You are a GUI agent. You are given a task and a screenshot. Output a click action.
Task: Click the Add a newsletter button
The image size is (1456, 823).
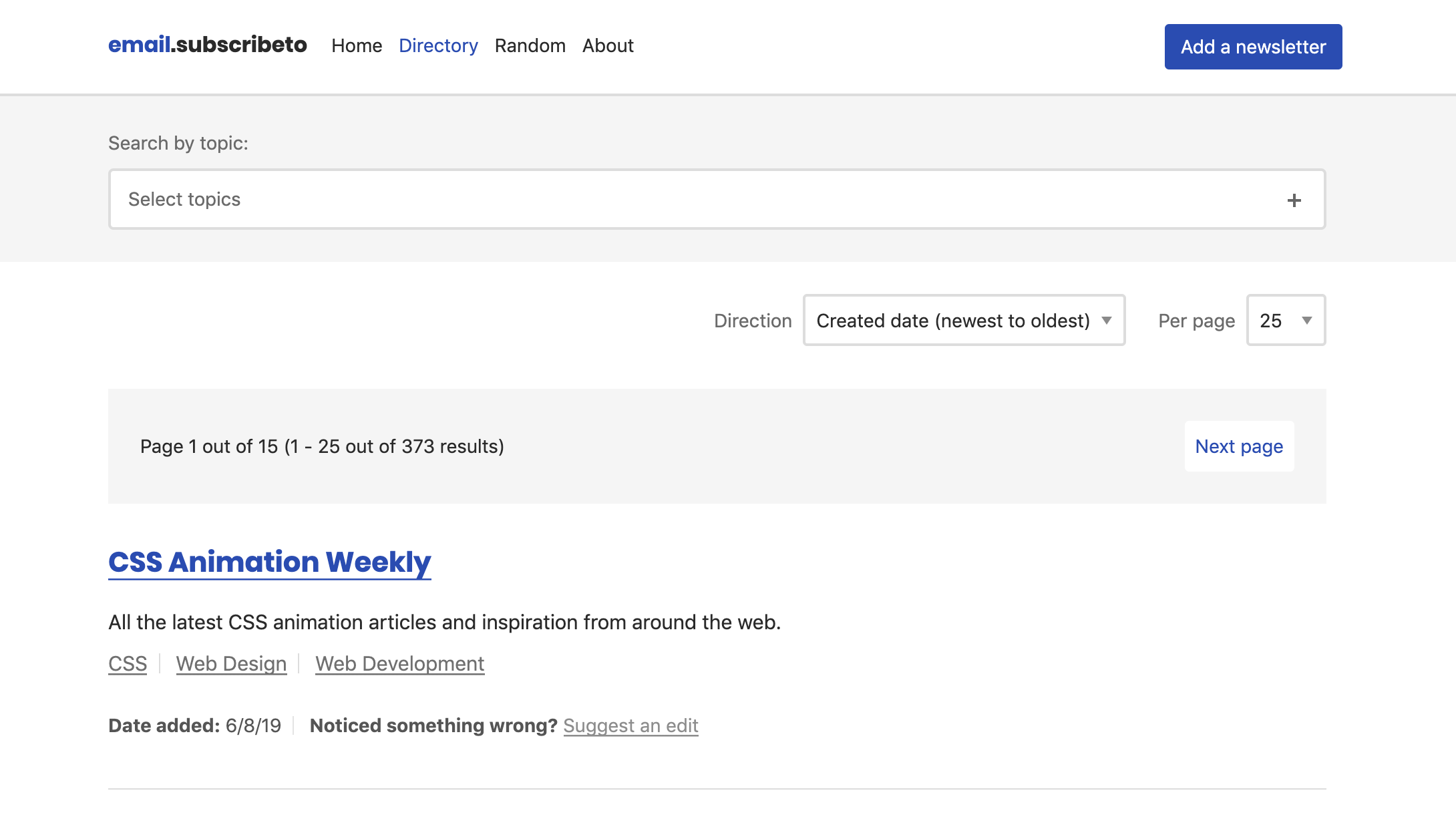pyautogui.click(x=1253, y=46)
